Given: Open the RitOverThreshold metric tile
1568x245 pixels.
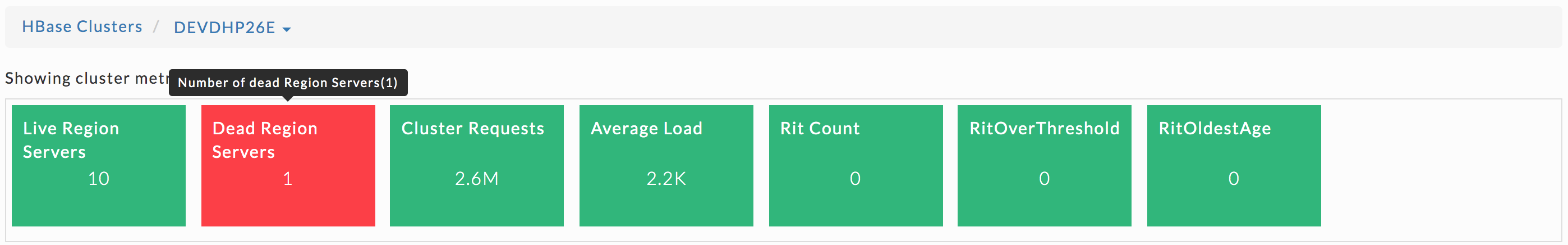Looking at the screenshot, I should tap(1044, 166).
